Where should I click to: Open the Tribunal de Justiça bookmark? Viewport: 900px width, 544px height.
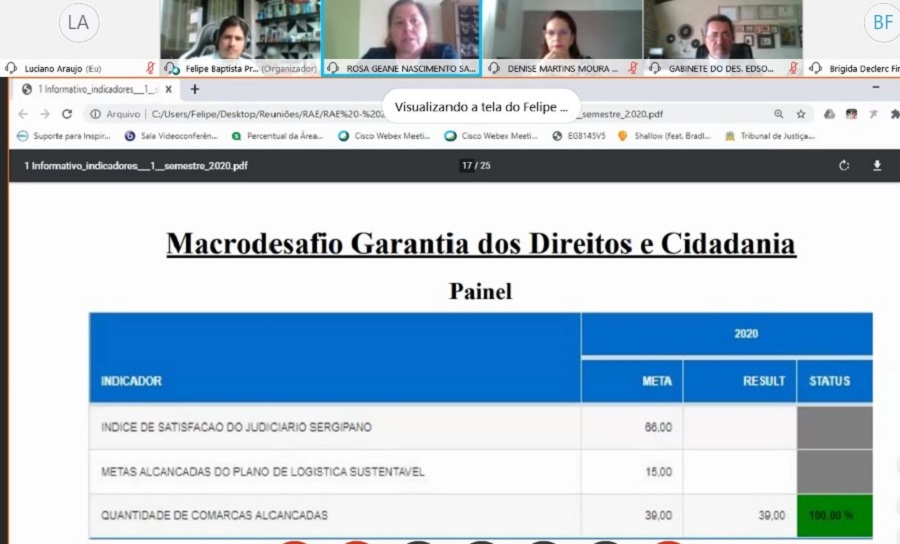pos(770,136)
